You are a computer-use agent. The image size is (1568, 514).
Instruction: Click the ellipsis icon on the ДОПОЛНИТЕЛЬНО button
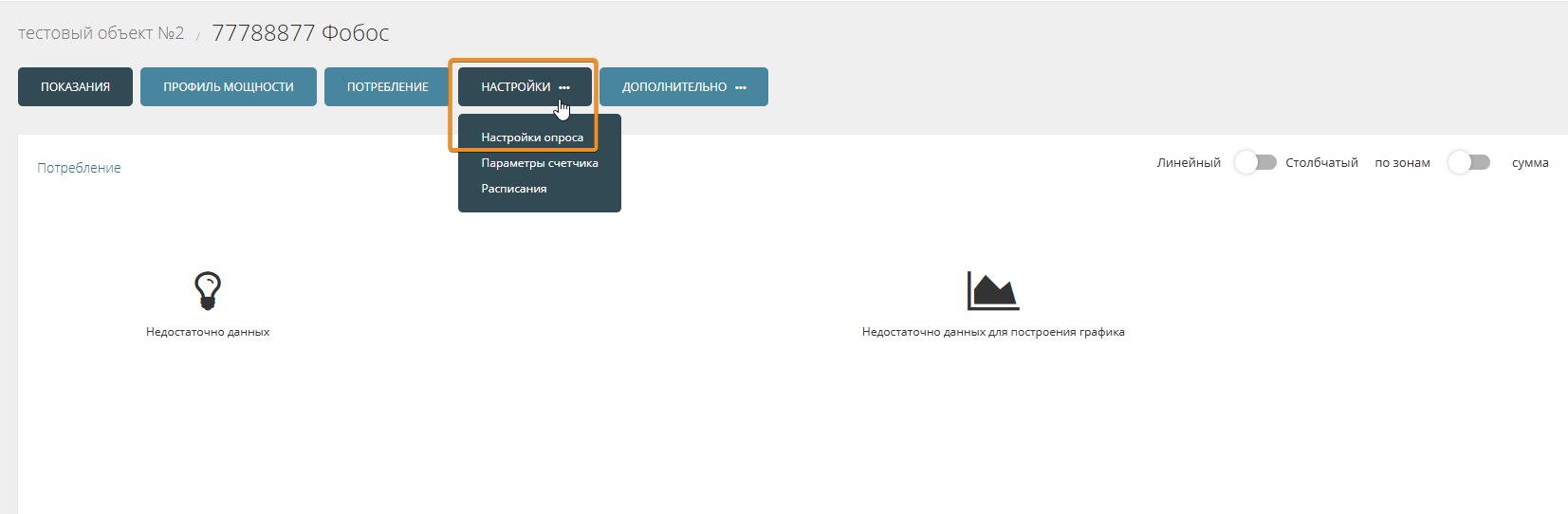(741, 87)
